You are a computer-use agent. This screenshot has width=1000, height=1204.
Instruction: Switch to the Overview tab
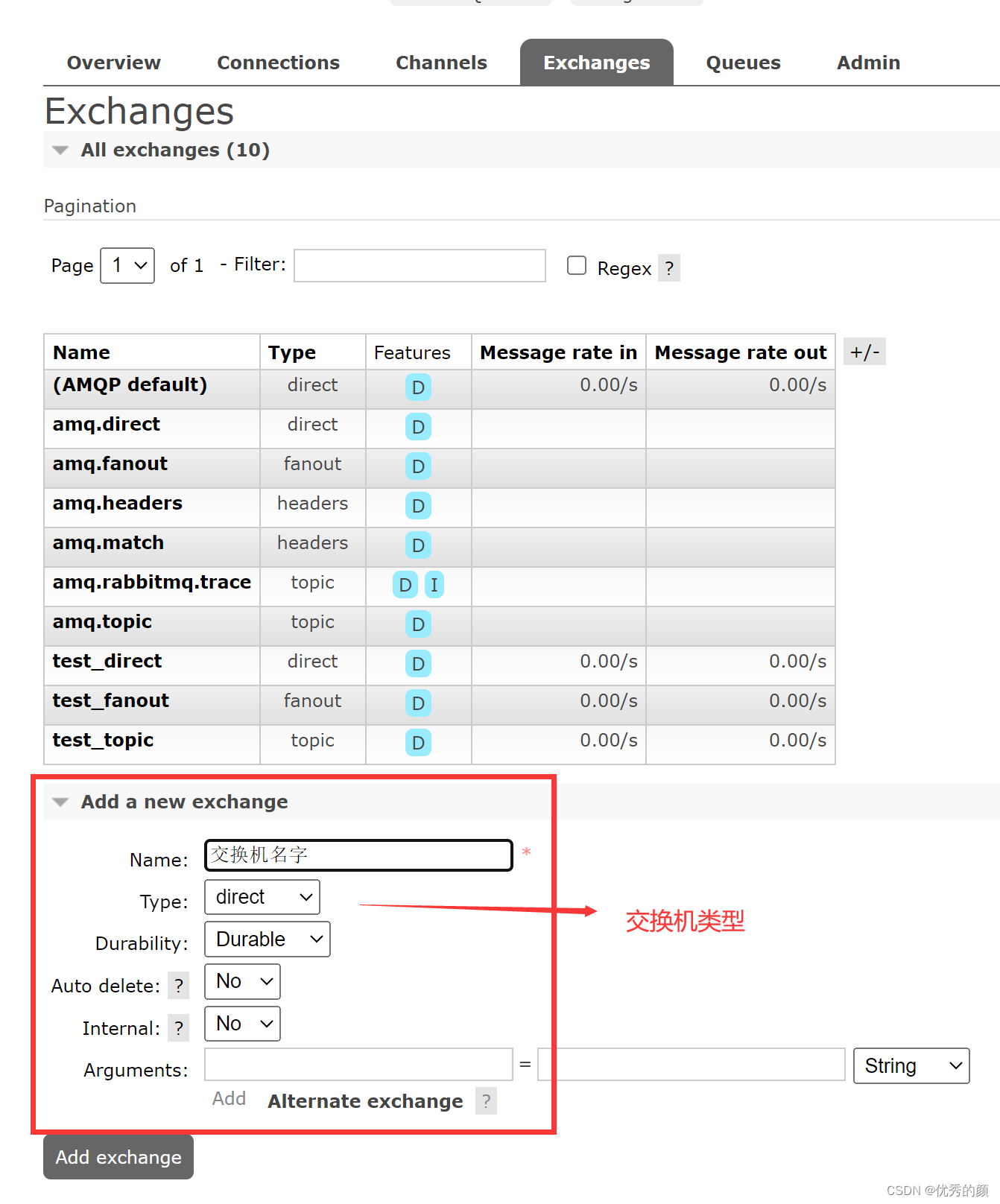click(x=114, y=63)
